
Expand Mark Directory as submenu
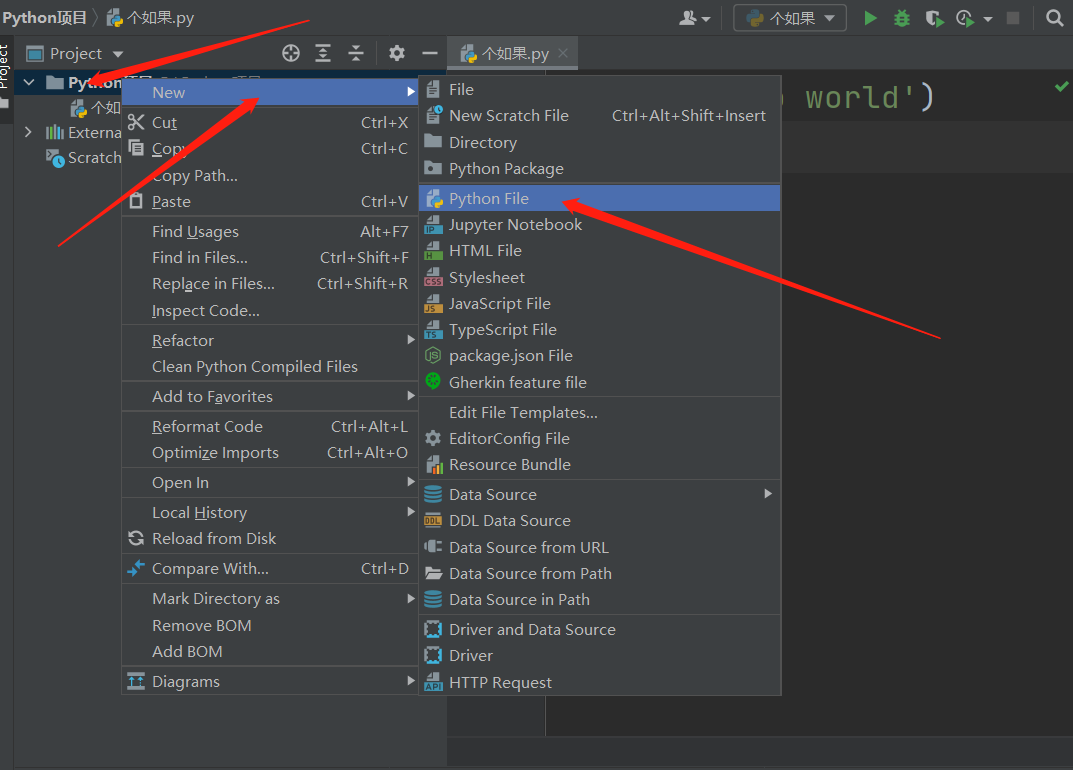coord(270,600)
